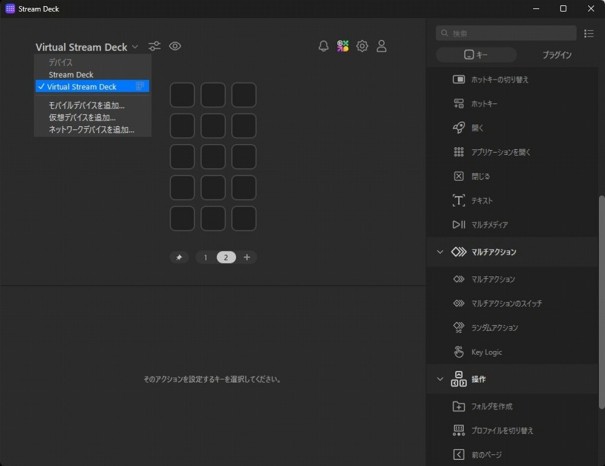Image resolution: width=605 pixels, height=466 pixels.
Task: Open the colorful Marketplace icon
Action: click(343, 46)
